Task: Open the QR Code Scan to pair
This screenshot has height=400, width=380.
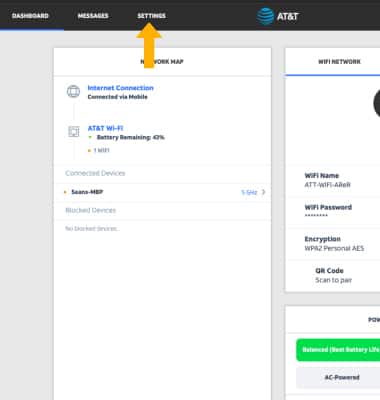Action: tap(333, 275)
